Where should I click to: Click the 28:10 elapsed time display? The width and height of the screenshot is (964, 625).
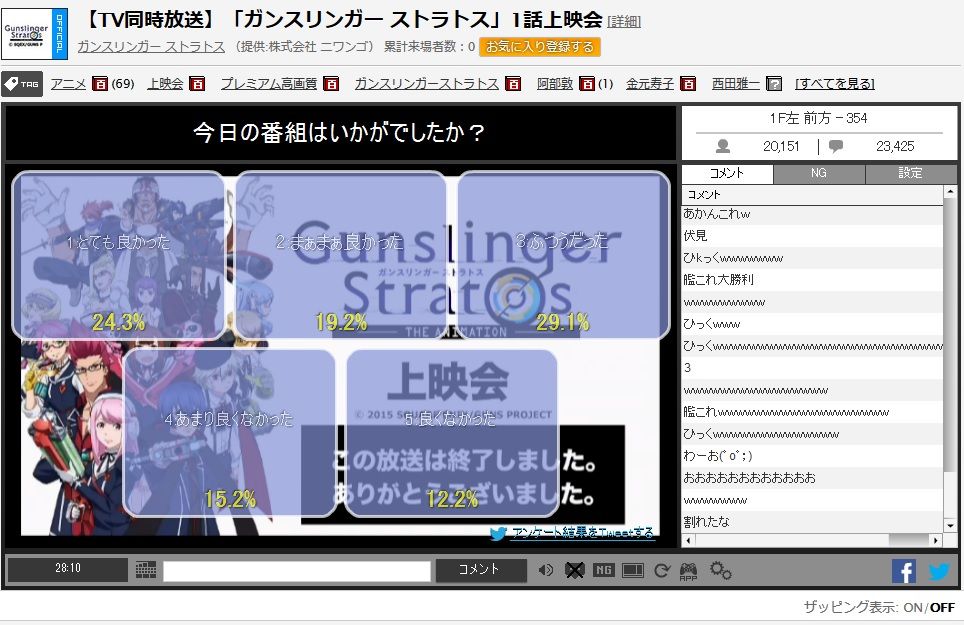click(68, 568)
